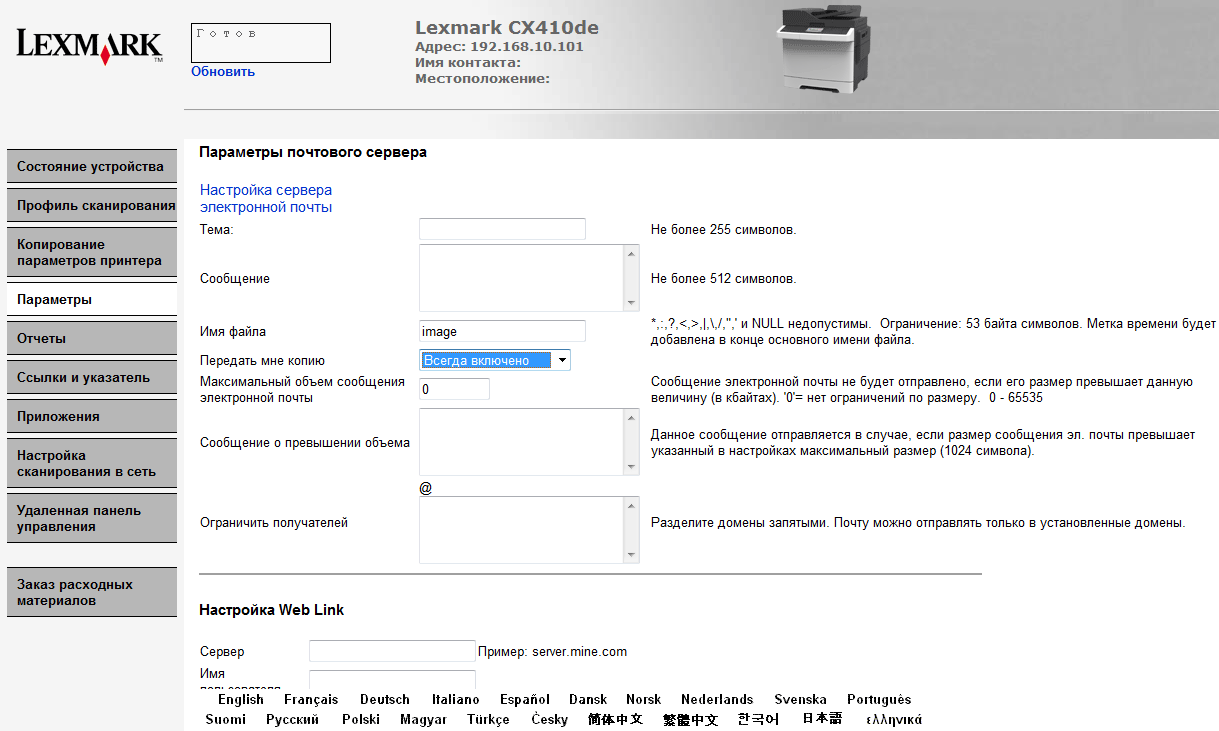Image resolution: width=1219 pixels, height=731 pixels.
Task: Switch language to 简体中文
Action: click(x=615, y=720)
